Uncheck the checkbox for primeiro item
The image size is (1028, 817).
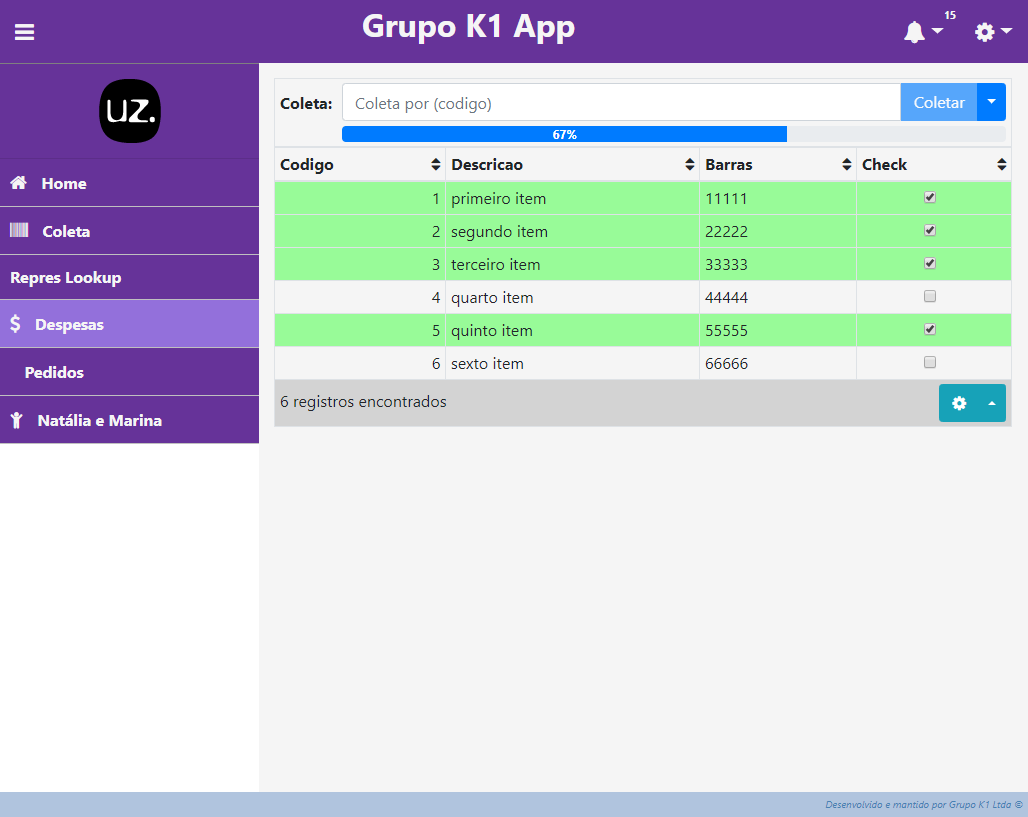pos(930,197)
